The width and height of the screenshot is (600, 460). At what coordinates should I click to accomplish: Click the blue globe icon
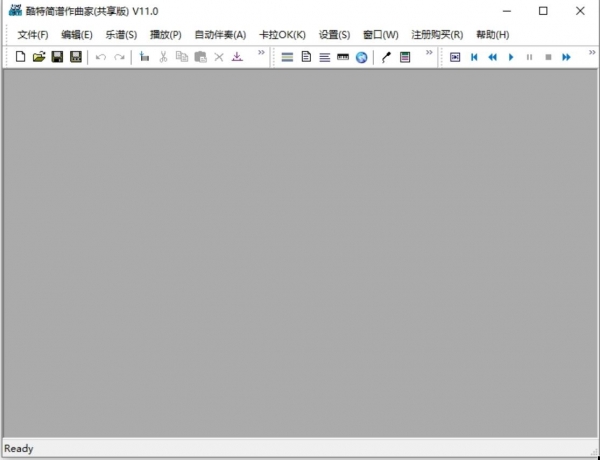click(361, 57)
